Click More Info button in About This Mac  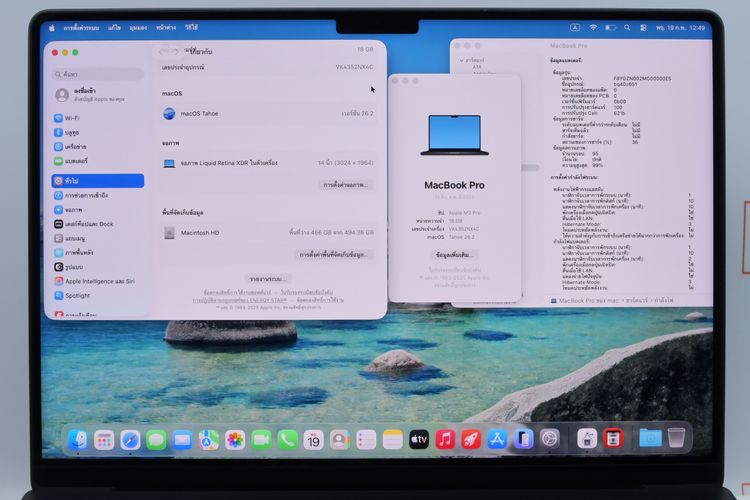(454, 255)
